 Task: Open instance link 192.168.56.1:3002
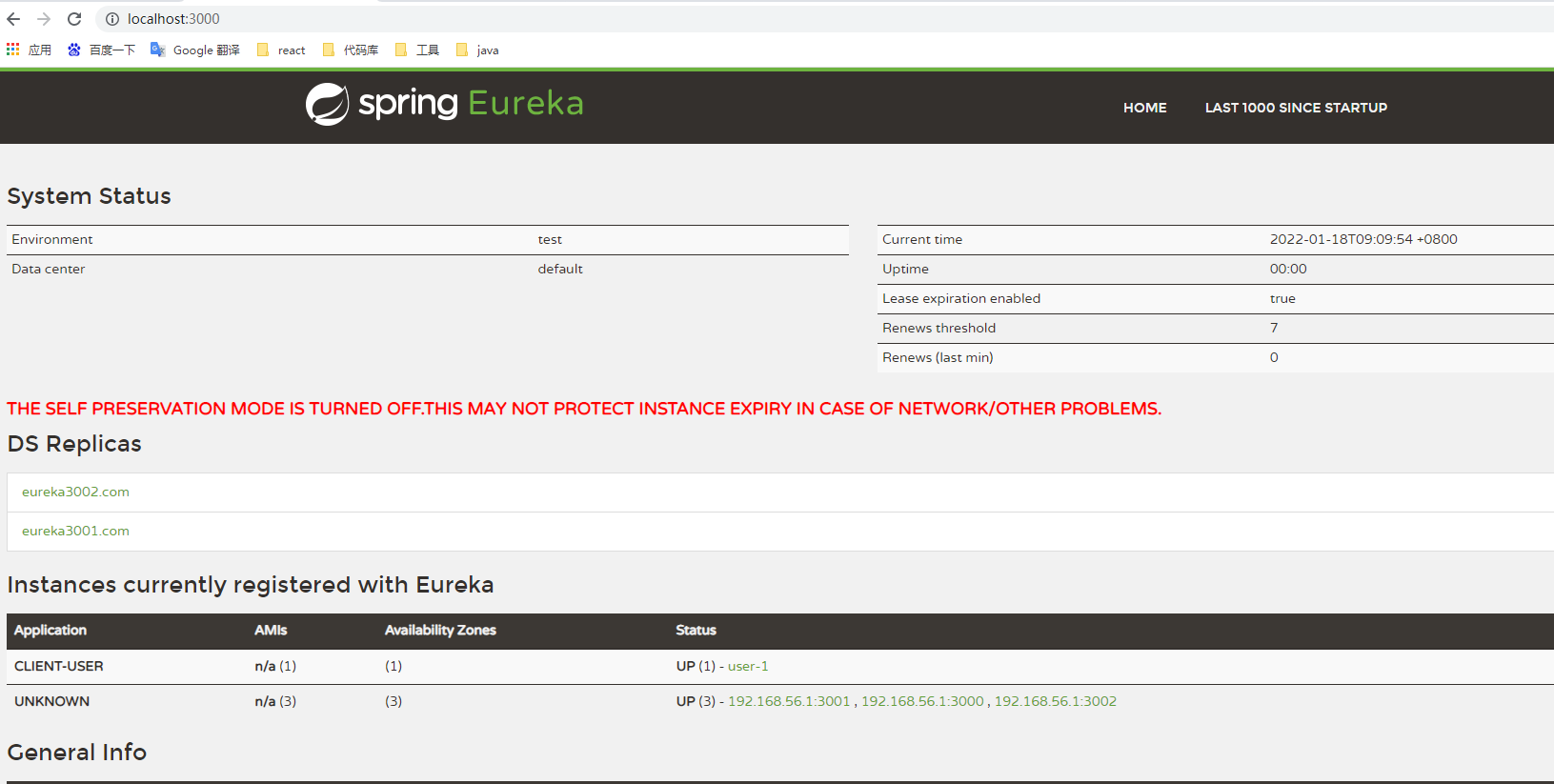pos(1056,701)
